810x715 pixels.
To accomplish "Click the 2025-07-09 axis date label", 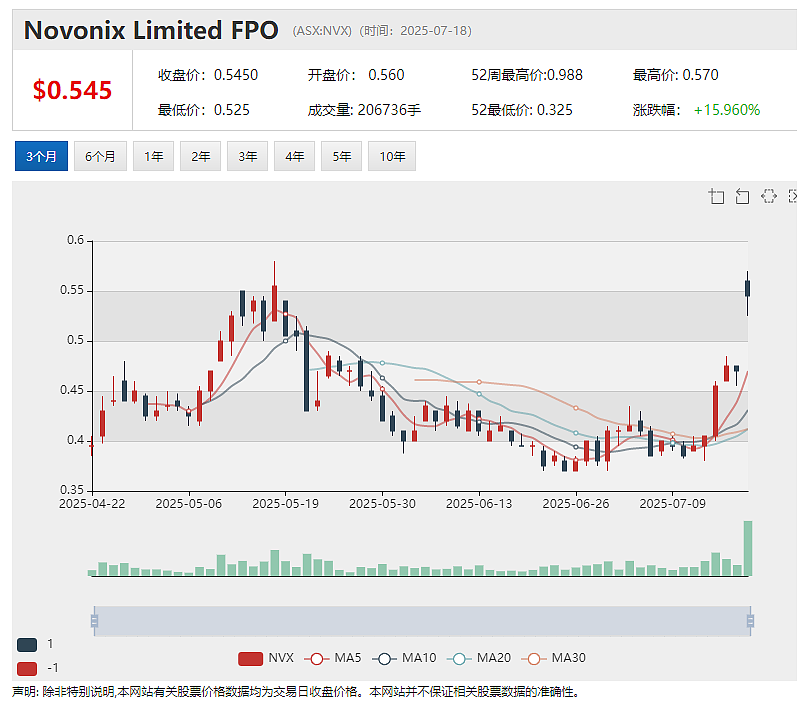I will pyautogui.click(x=673, y=504).
